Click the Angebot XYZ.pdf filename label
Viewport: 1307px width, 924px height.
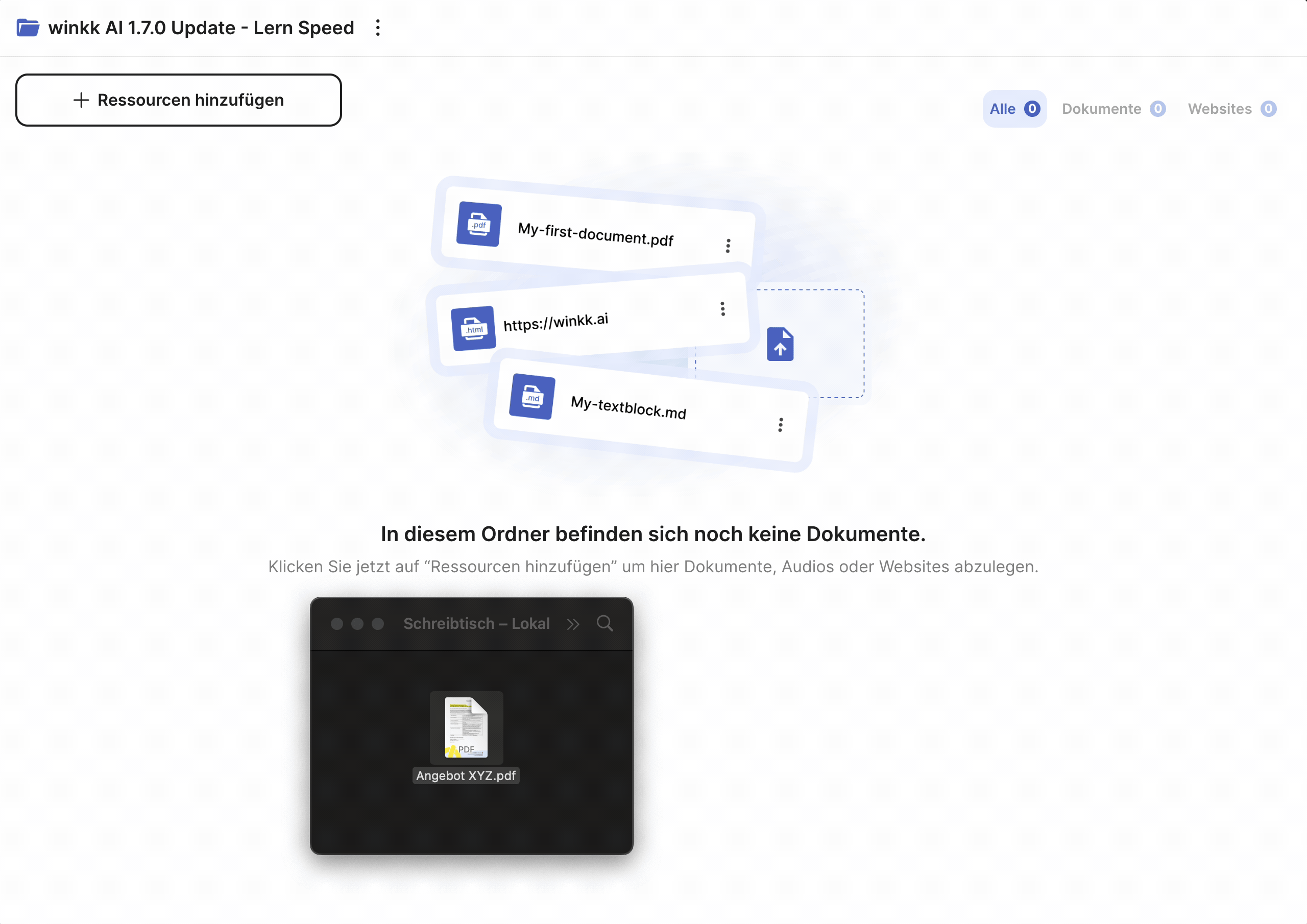pyautogui.click(x=466, y=775)
